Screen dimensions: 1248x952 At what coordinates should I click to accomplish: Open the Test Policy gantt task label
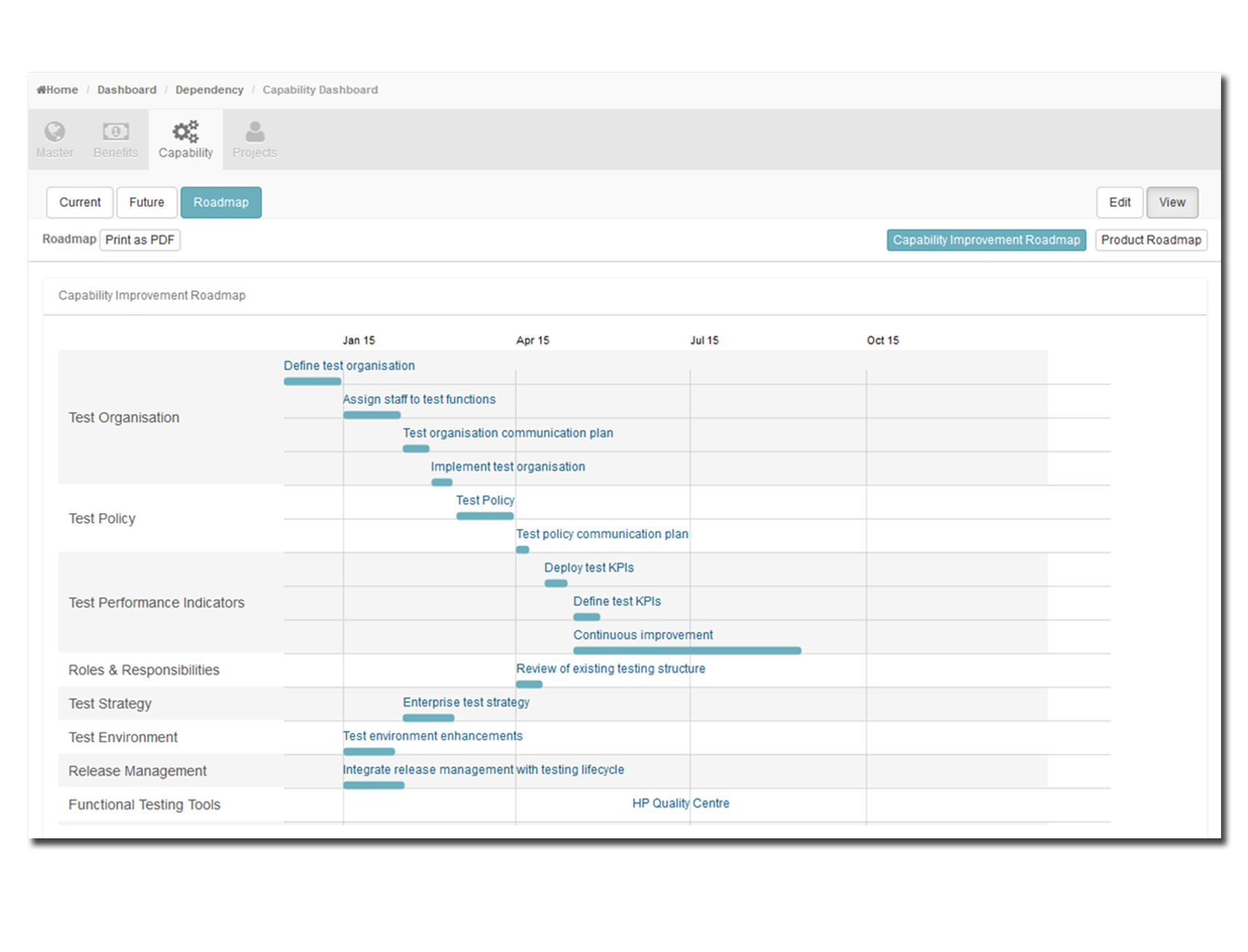point(485,500)
